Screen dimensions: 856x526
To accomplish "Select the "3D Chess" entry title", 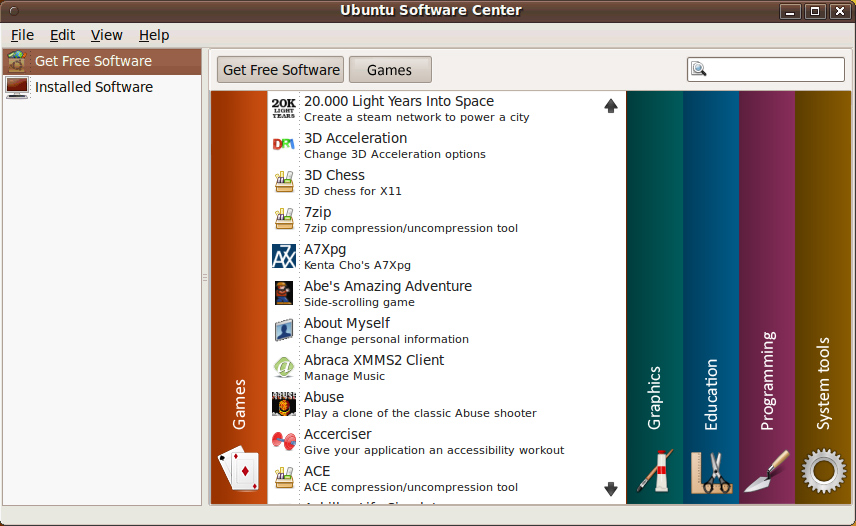I will (x=334, y=176).
